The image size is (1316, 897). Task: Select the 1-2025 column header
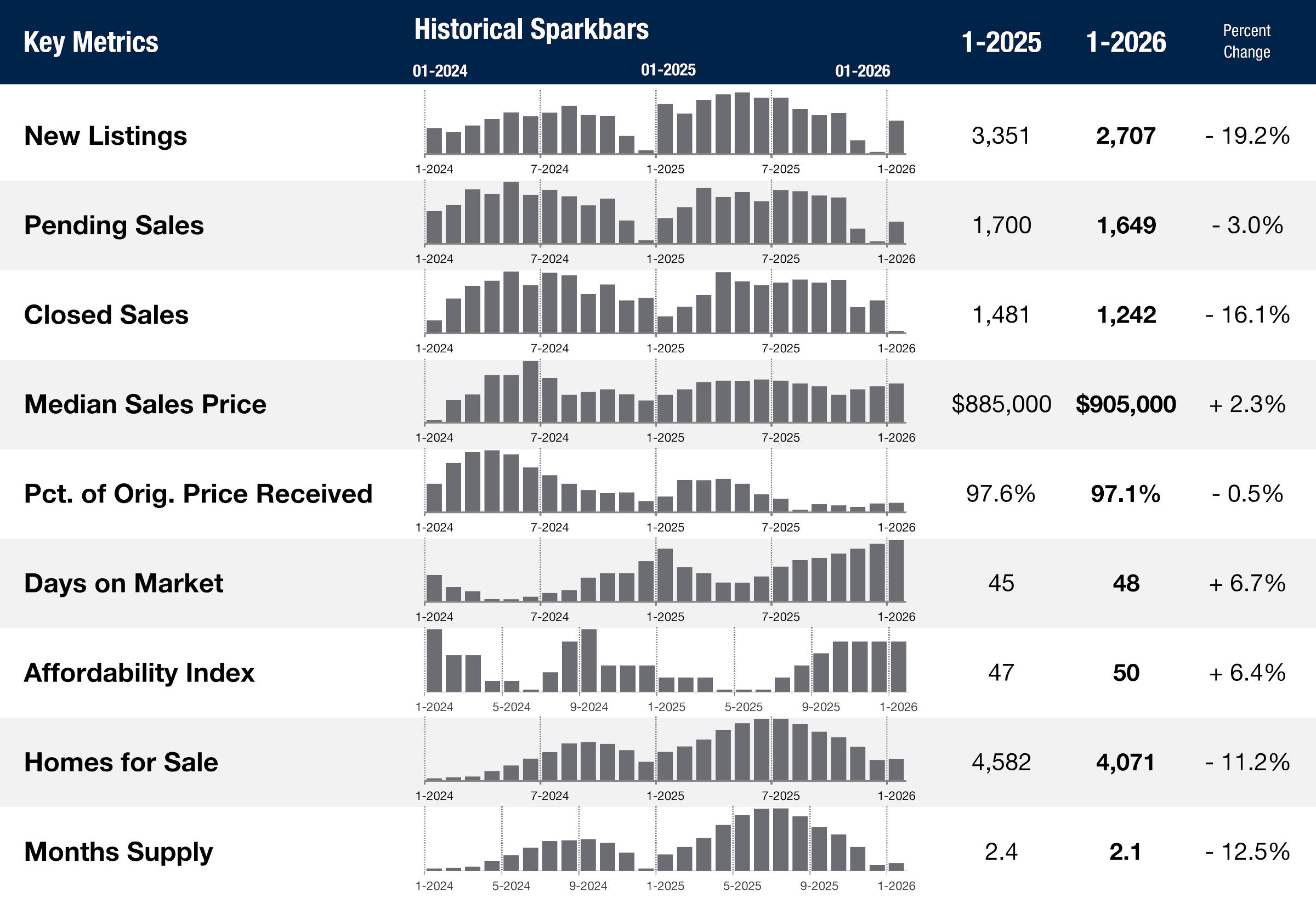pos(1001,42)
